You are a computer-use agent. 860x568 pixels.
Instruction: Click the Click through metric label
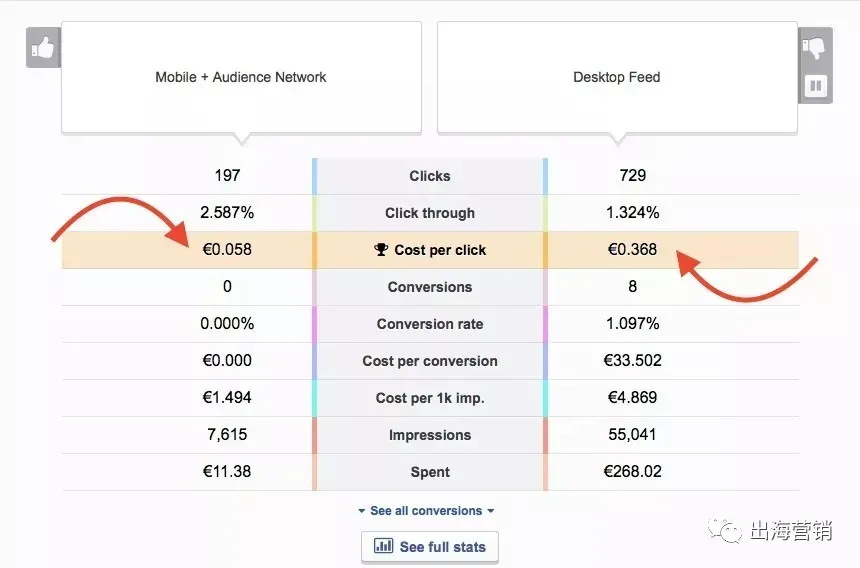click(430, 213)
